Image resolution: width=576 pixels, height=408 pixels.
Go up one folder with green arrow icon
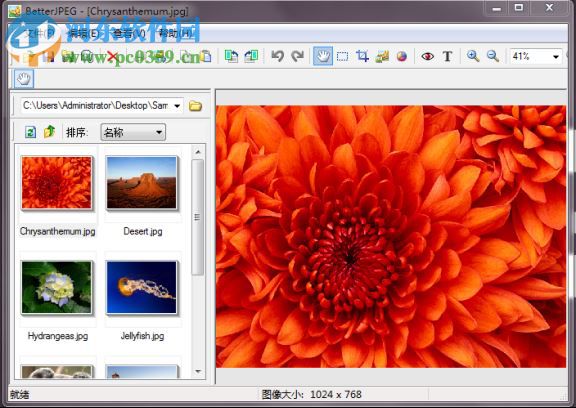coord(50,131)
